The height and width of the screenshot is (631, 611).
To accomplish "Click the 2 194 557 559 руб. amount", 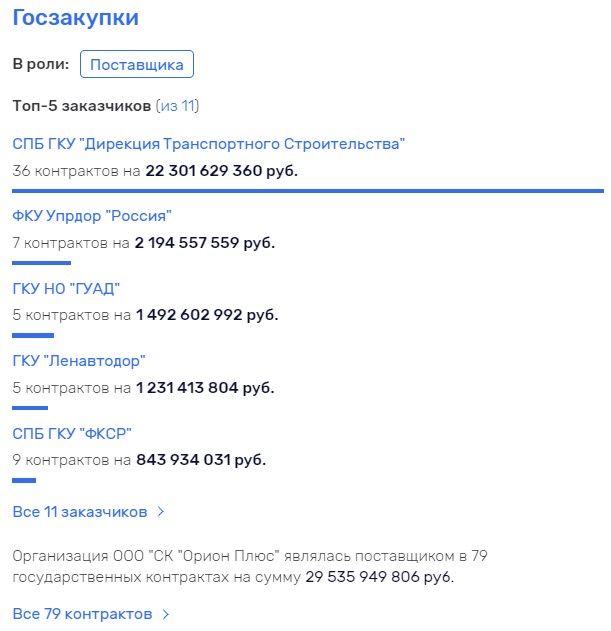I will pyautogui.click(x=204, y=243).
